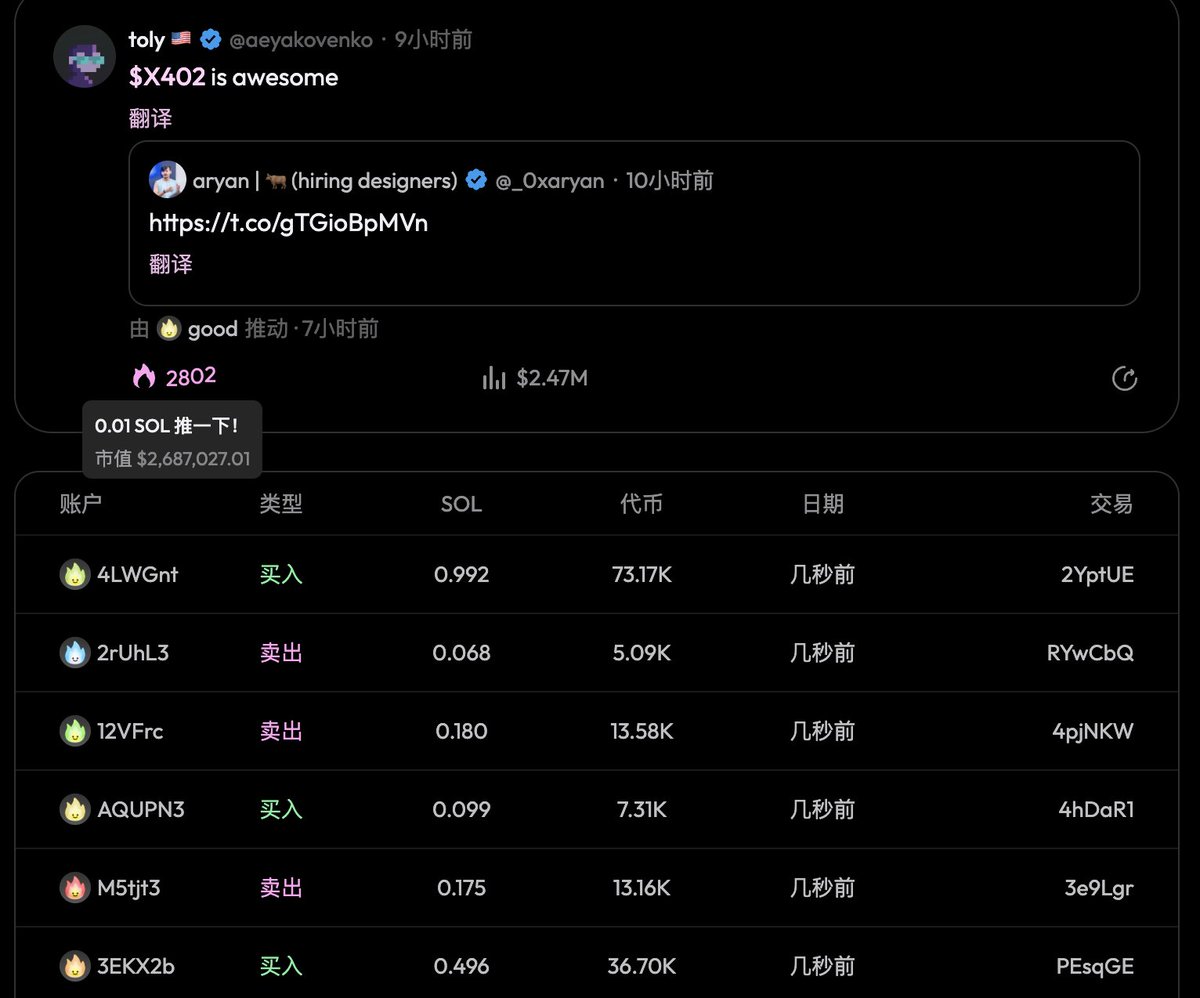Image resolution: width=1200 pixels, height=998 pixels.
Task: Open the $X402 cashtag link
Action: (x=167, y=78)
